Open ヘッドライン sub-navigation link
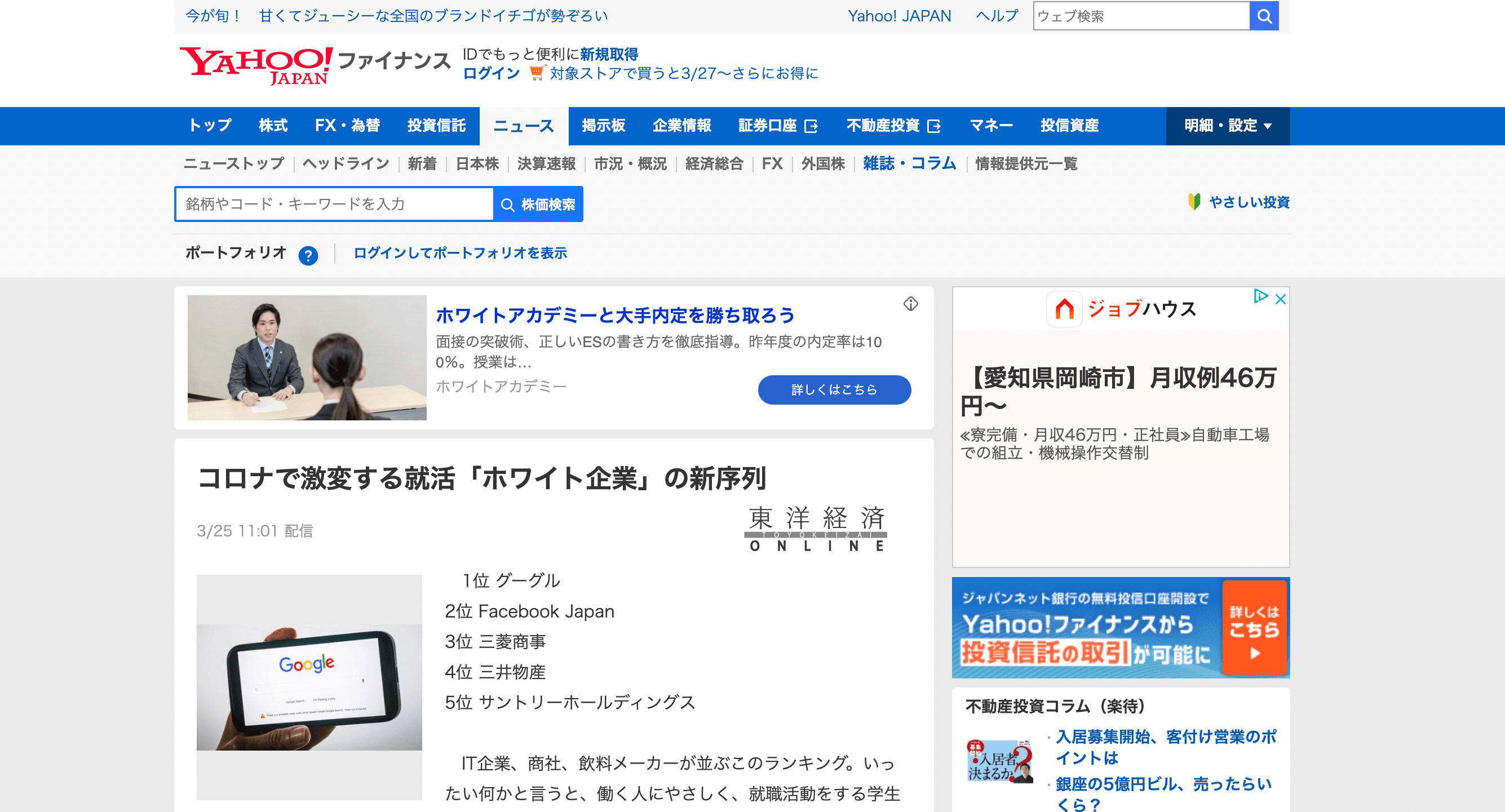 coord(346,163)
